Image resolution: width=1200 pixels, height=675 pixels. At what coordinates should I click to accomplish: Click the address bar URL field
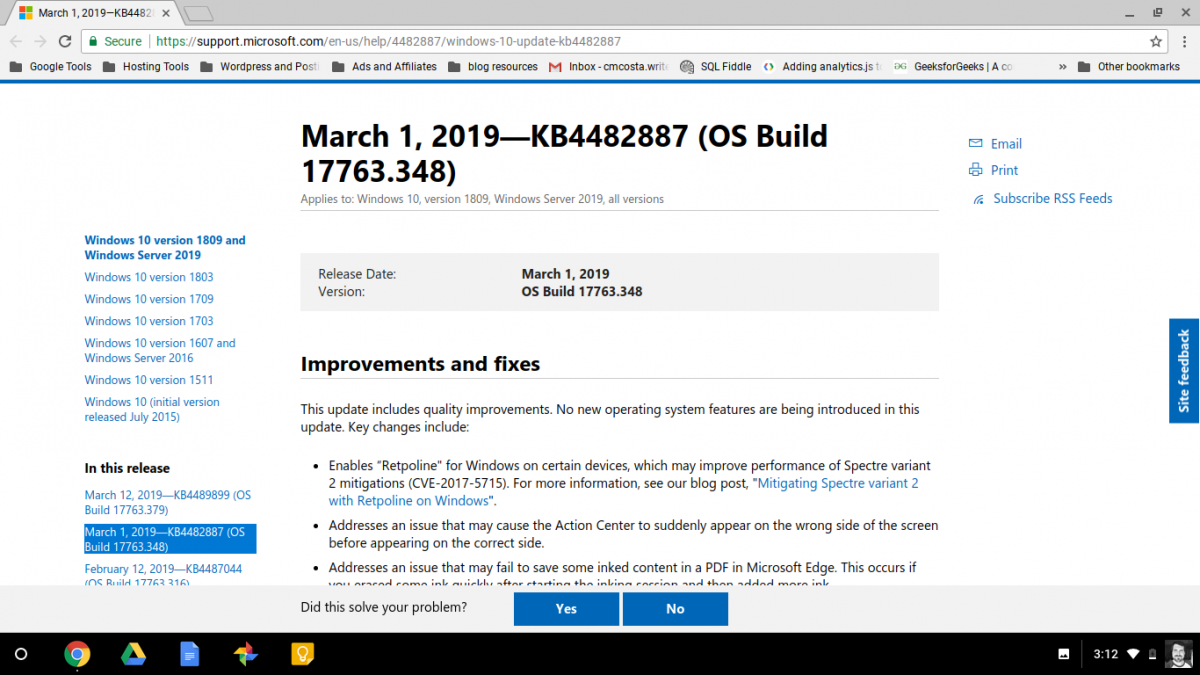625,41
